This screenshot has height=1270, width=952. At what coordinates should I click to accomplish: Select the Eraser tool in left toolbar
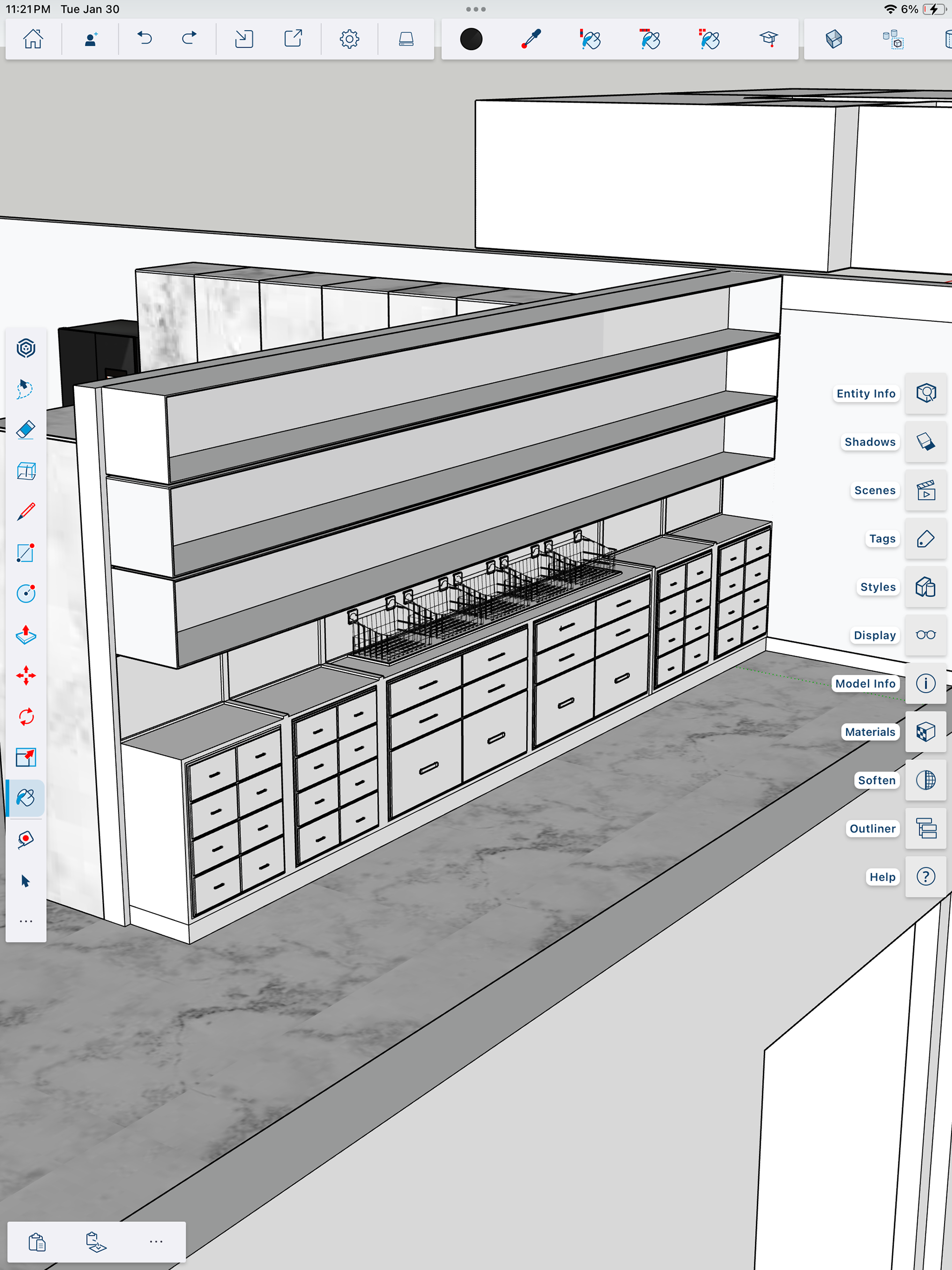26,430
